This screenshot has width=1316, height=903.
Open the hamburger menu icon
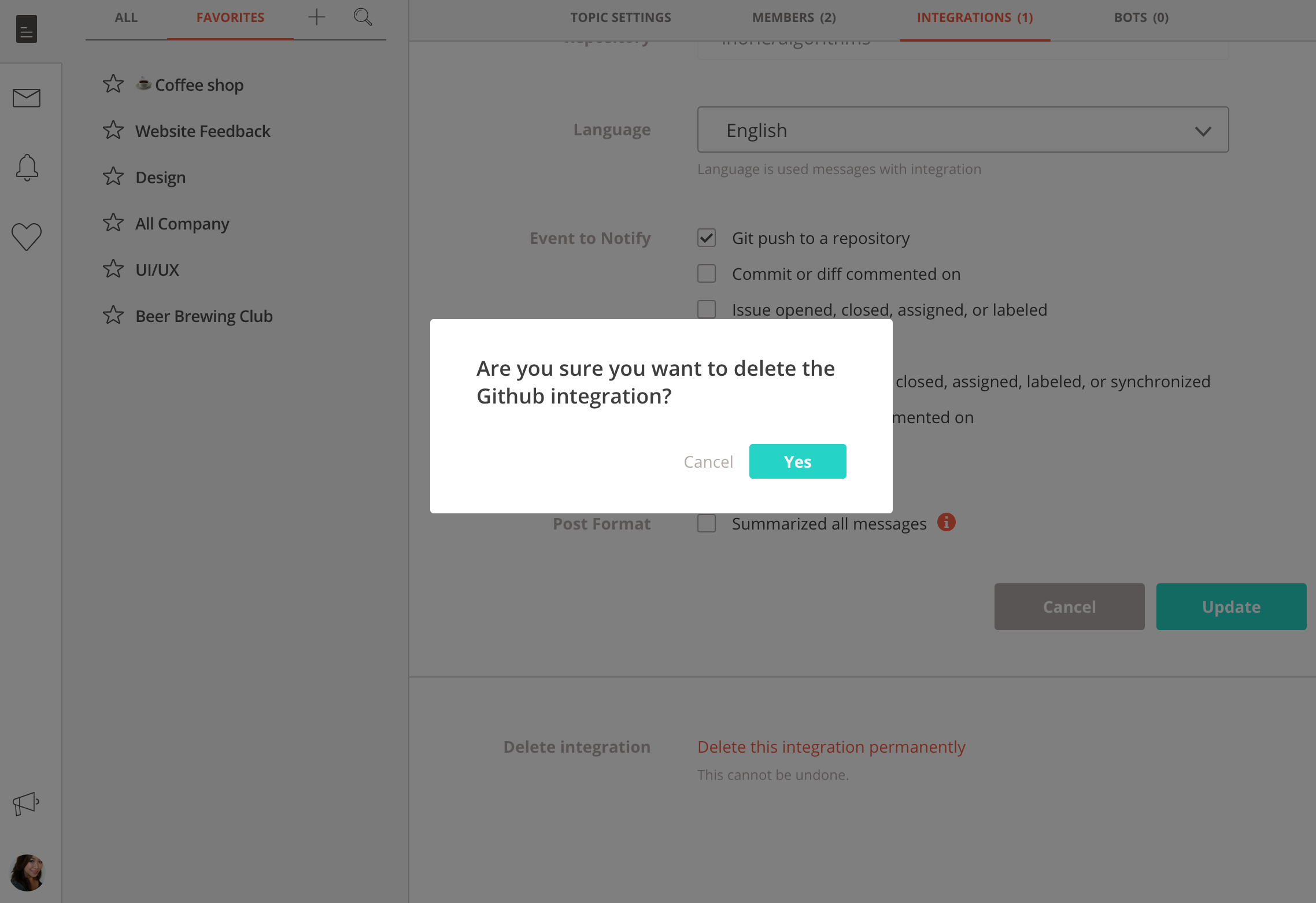pyautogui.click(x=27, y=29)
